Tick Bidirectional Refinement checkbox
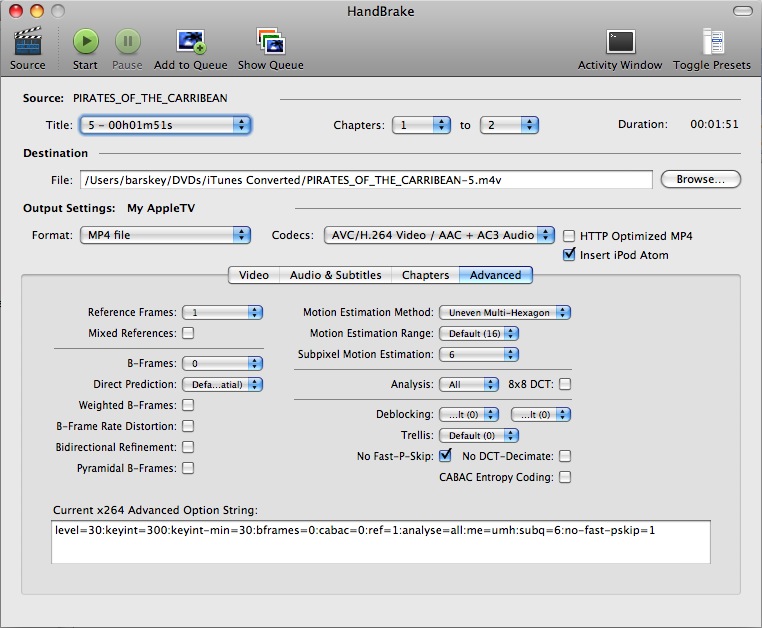 pos(188,447)
